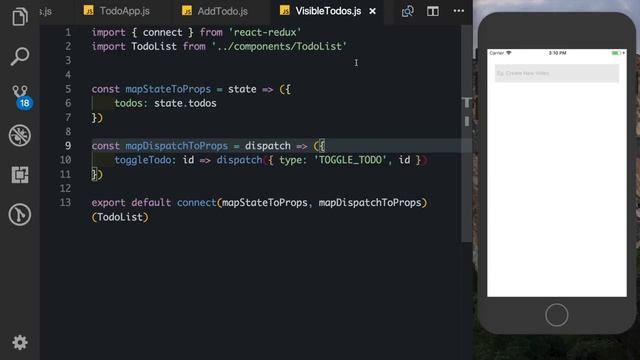Open the Explorer files icon in activity bar

[20, 17]
